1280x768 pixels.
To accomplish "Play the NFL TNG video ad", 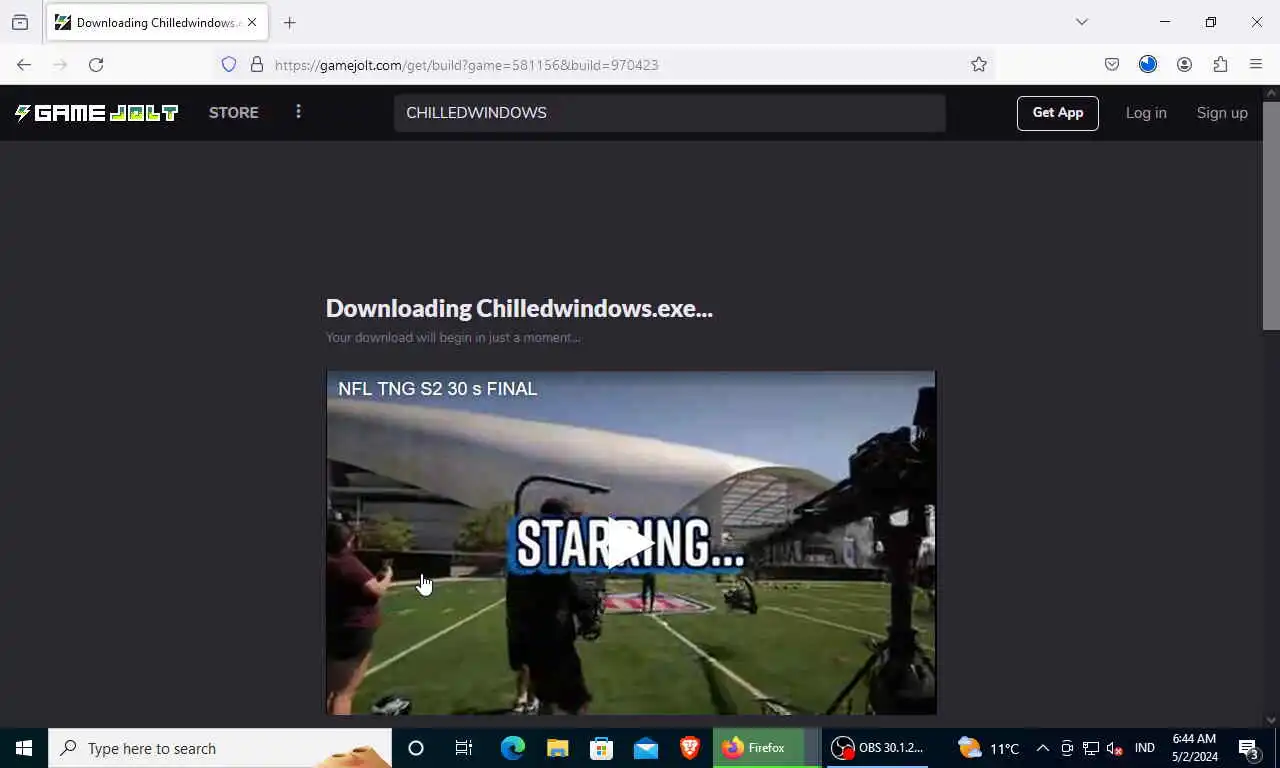I will tap(629, 544).
